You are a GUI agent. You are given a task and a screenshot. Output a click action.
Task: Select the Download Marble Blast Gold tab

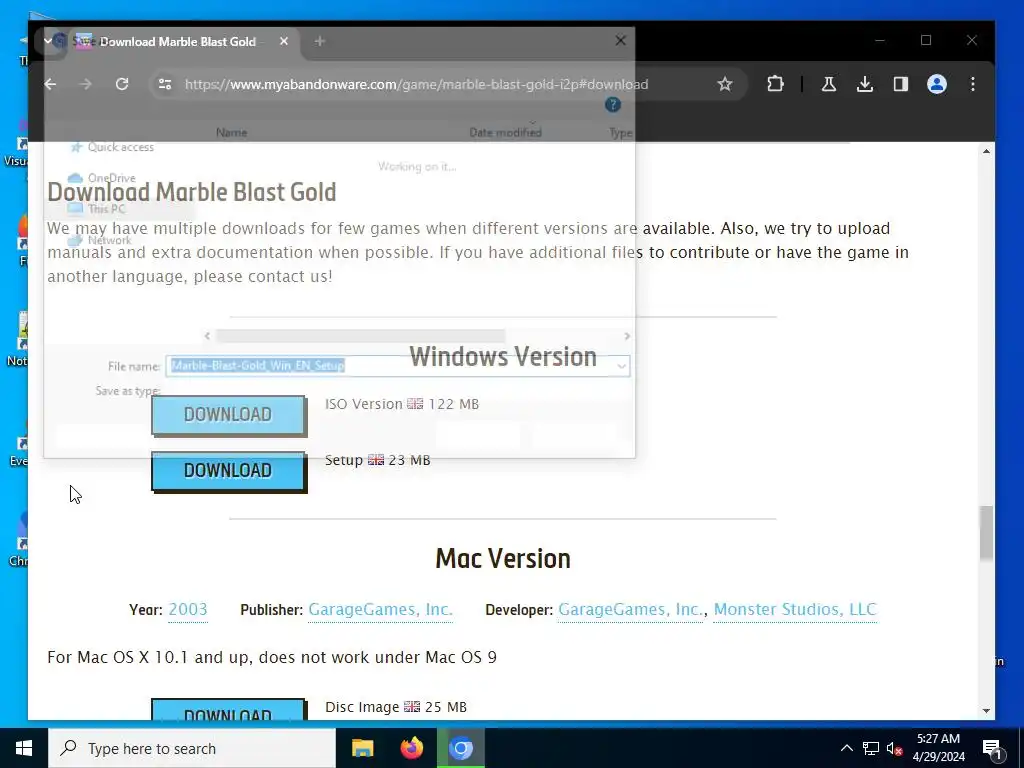click(x=177, y=42)
